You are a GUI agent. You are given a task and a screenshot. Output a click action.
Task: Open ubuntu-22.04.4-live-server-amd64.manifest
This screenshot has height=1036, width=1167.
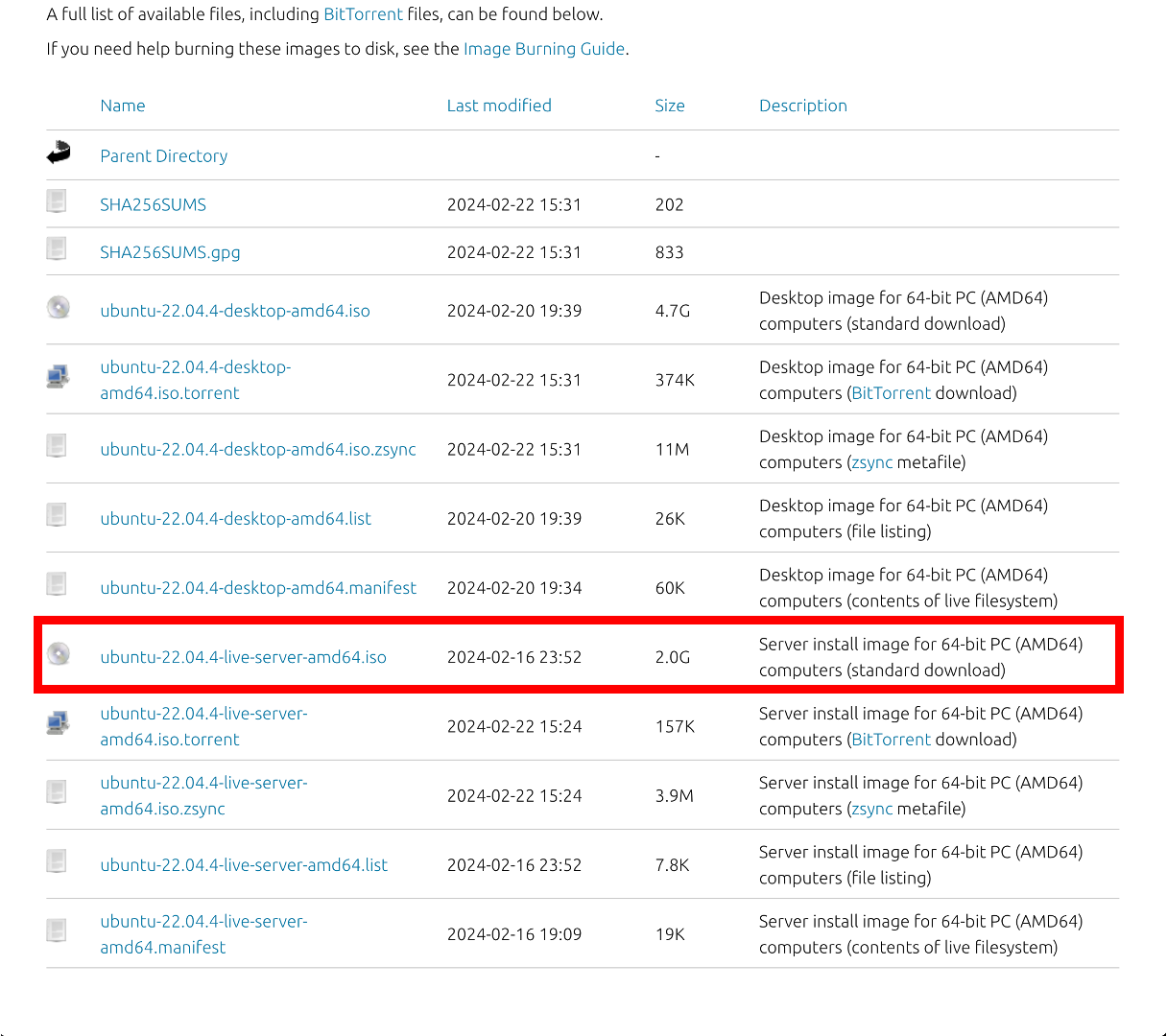pos(204,933)
